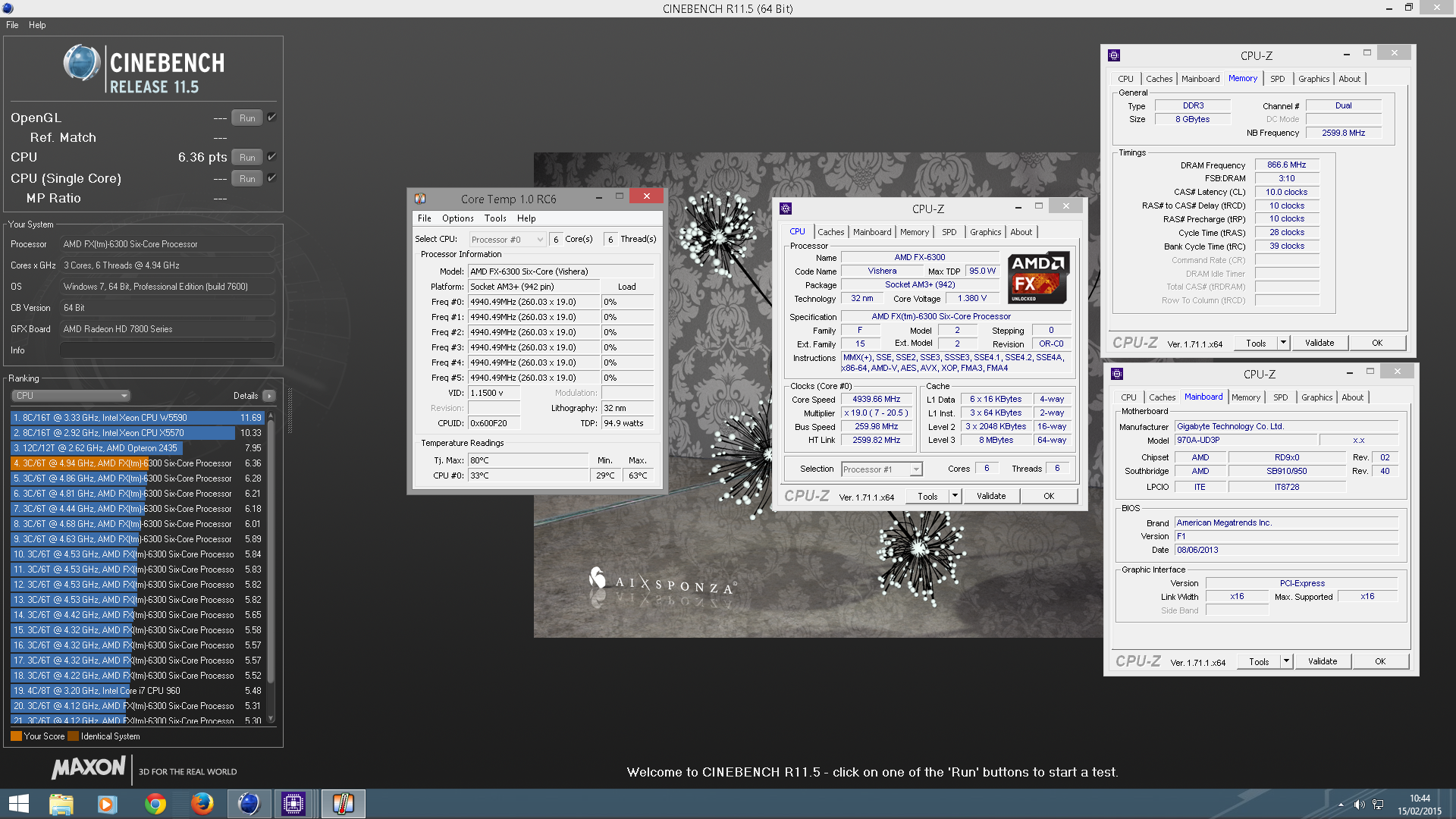Click the AMD FX logo image

[1038, 278]
